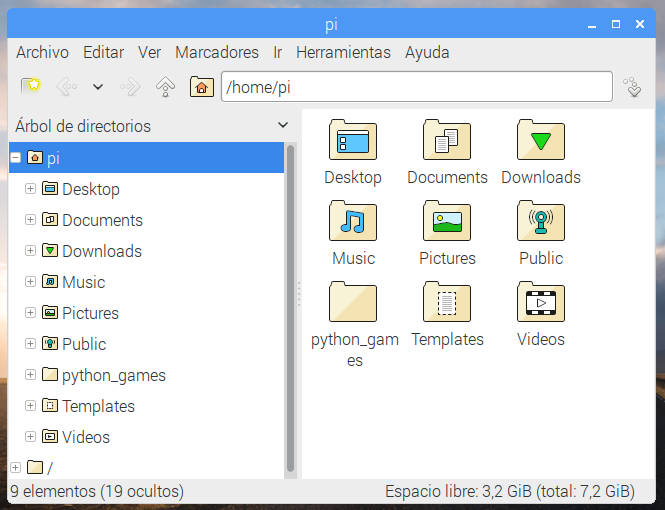The width and height of the screenshot is (665, 510).
Task: Select the Desktop folder icon in file view
Action: (x=353, y=140)
